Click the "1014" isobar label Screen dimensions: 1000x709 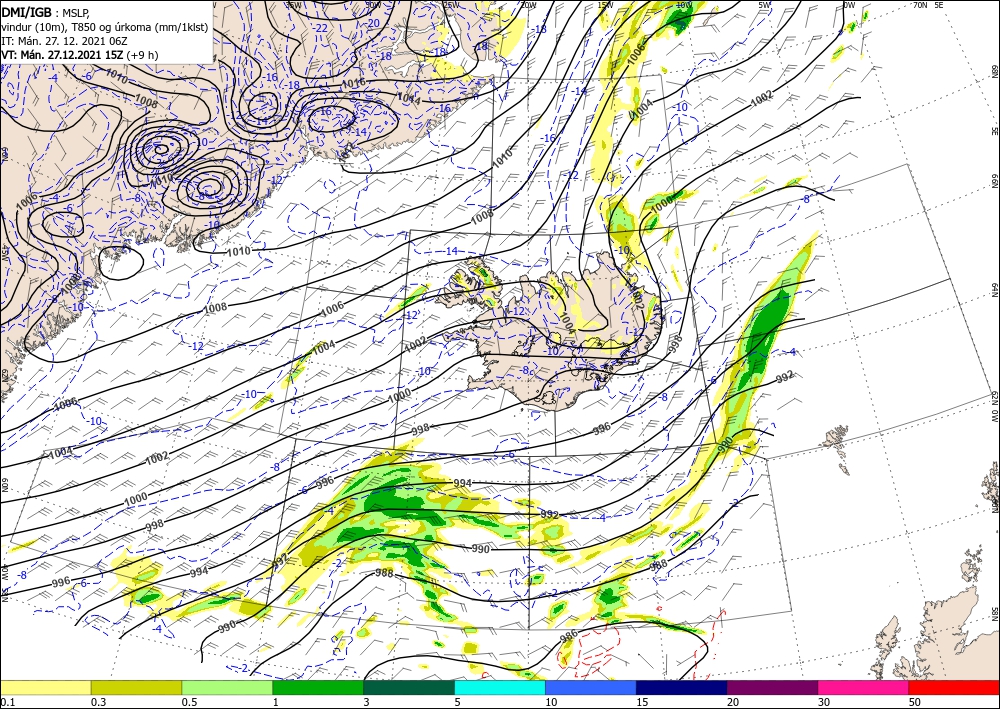click(x=409, y=98)
